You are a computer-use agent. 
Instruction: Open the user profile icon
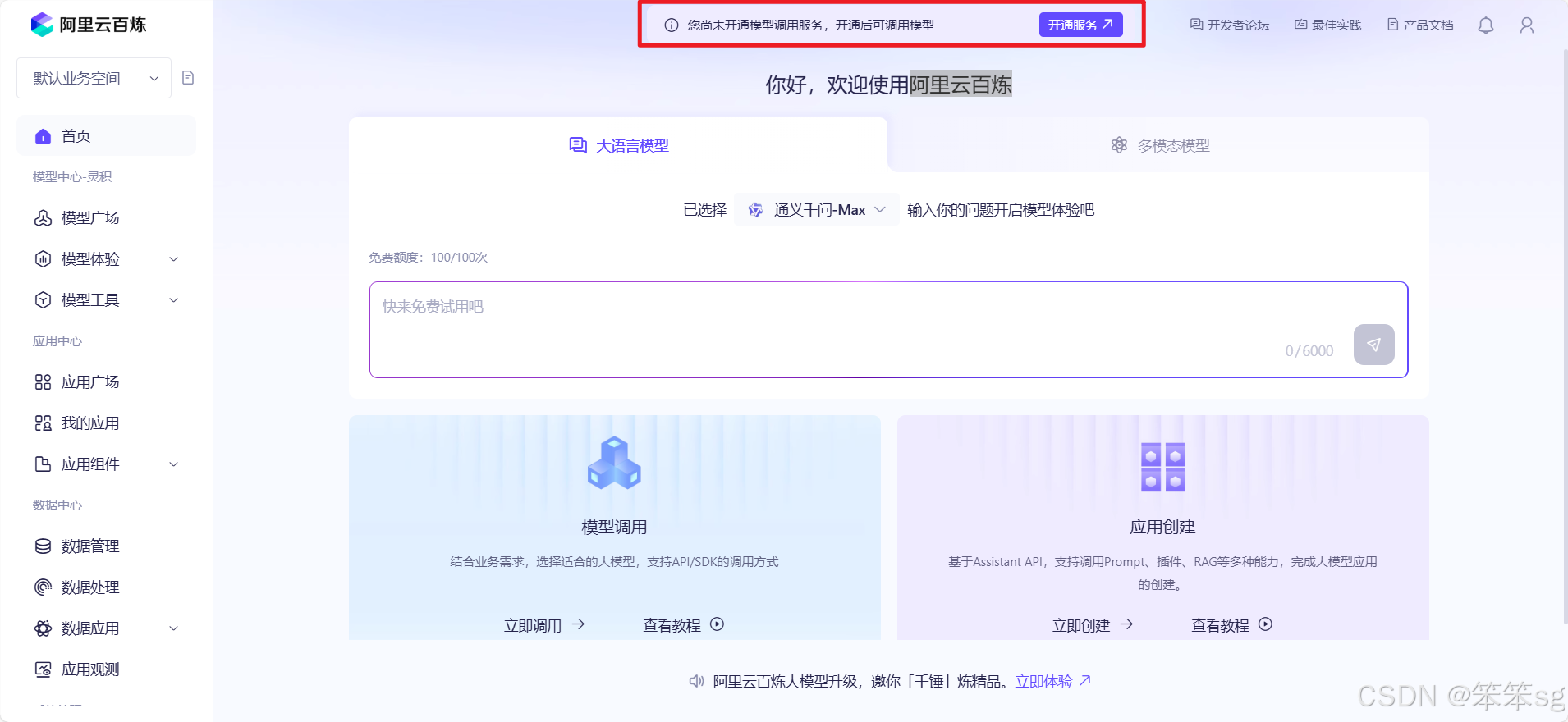(x=1526, y=25)
